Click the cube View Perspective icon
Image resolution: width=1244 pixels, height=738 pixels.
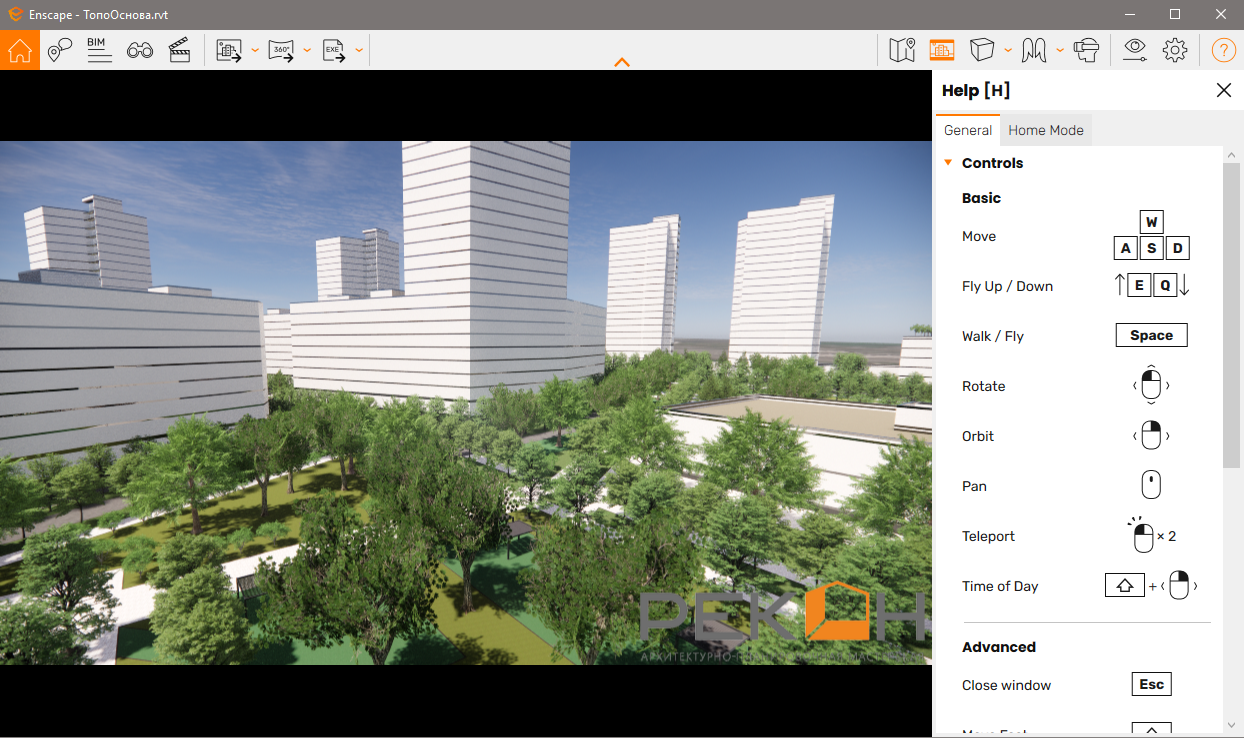[983, 50]
